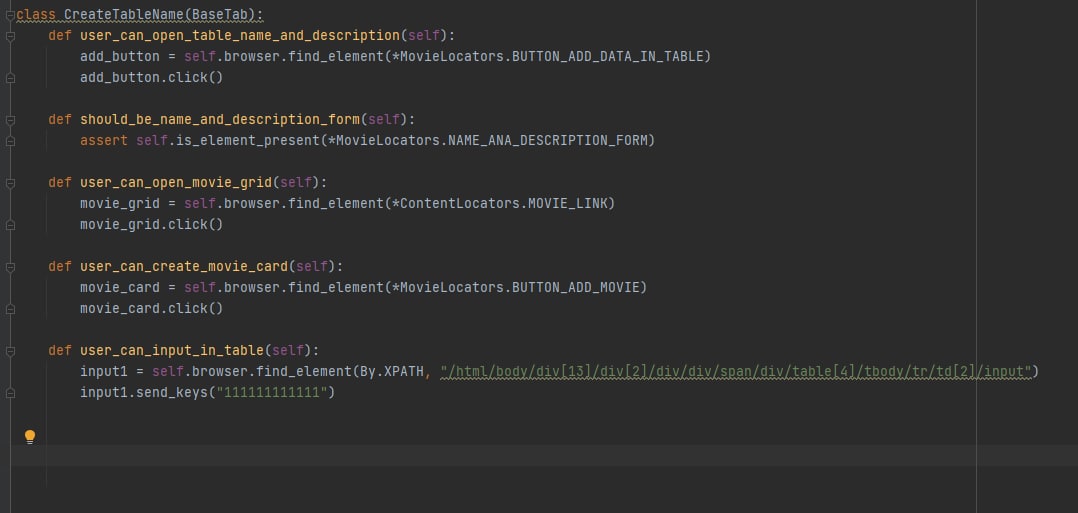The height and width of the screenshot is (513, 1078).
Task: Click fold-end marker beside movie_grid.click()
Action: 10,225
